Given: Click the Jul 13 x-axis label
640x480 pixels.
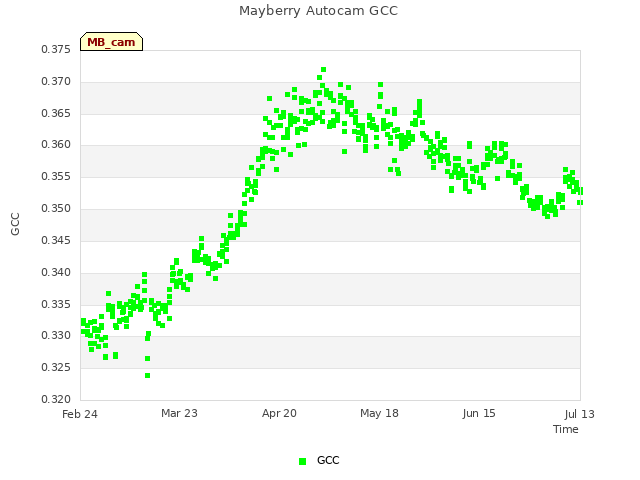Looking at the screenshot, I should coord(580,414).
